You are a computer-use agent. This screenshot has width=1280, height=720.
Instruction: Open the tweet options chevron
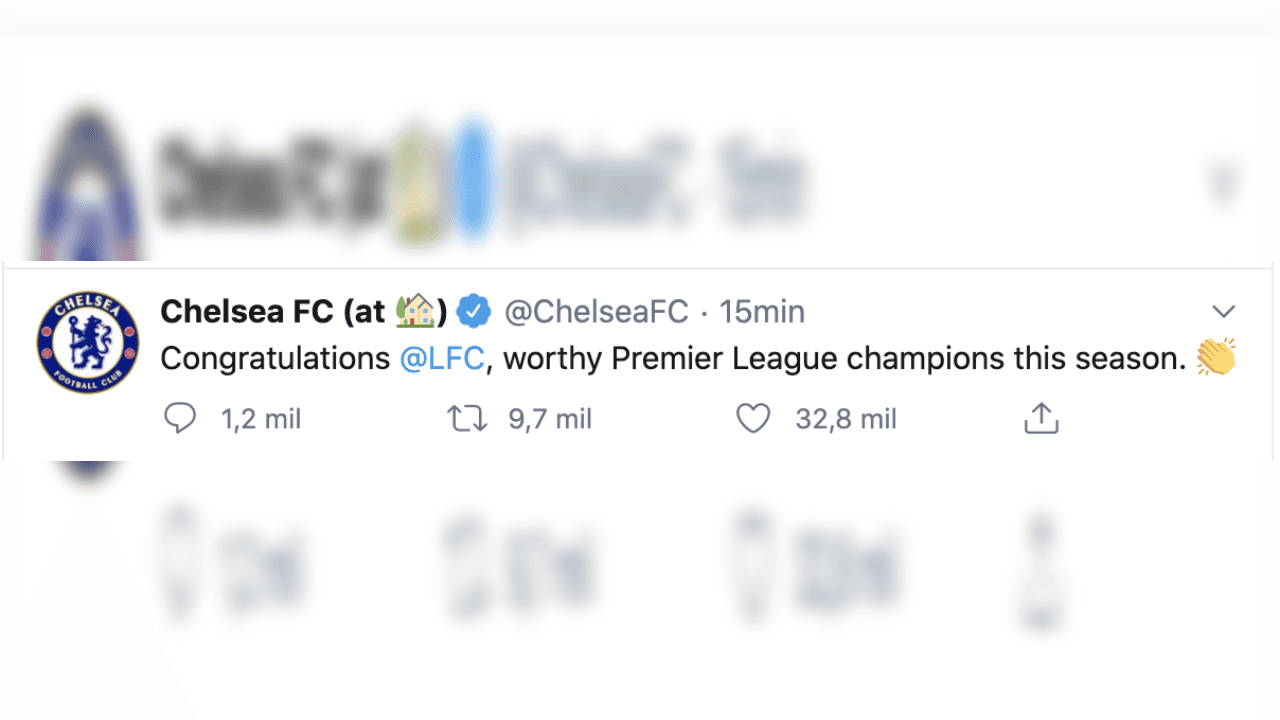1224,311
